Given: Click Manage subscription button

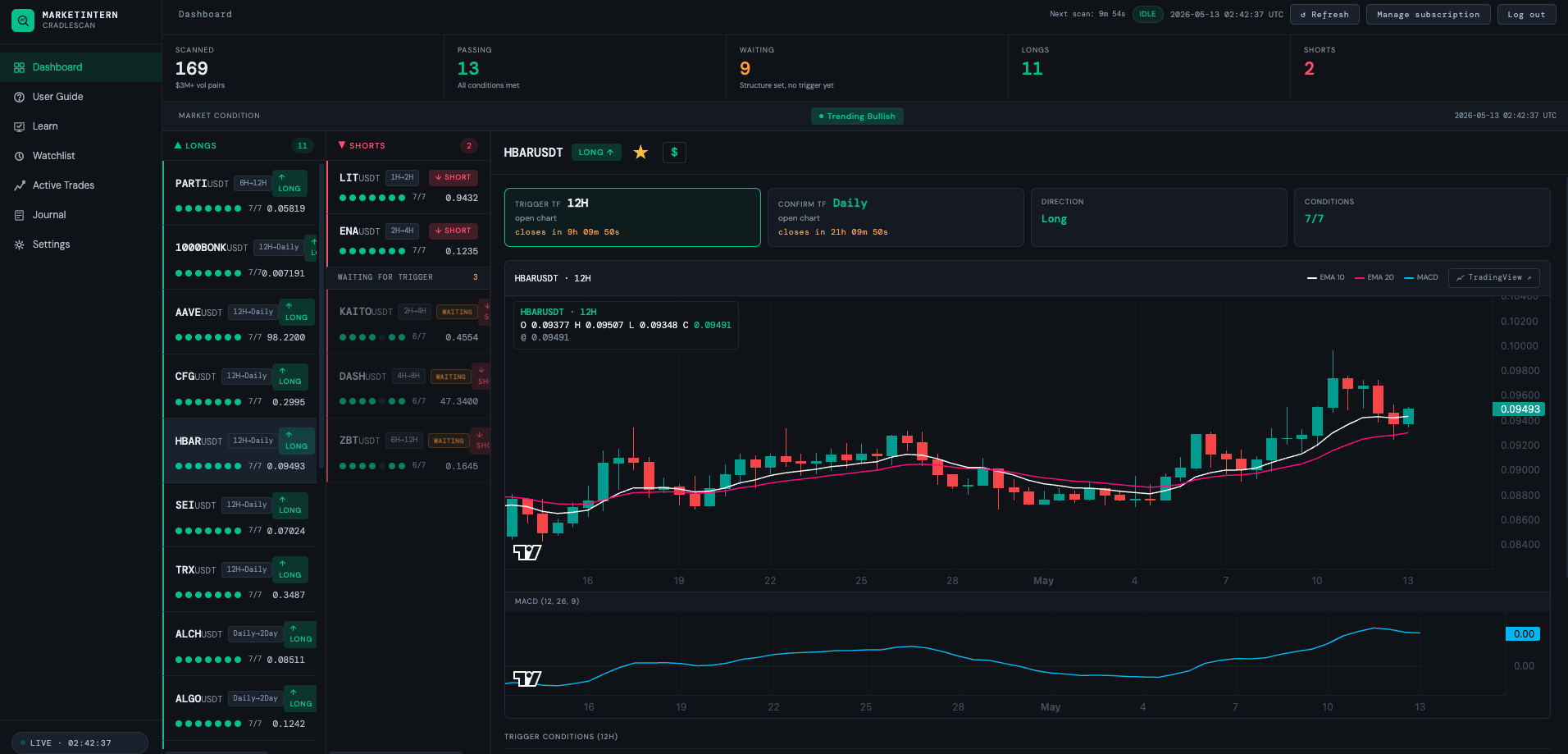Looking at the screenshot, I should (1428, 15).
